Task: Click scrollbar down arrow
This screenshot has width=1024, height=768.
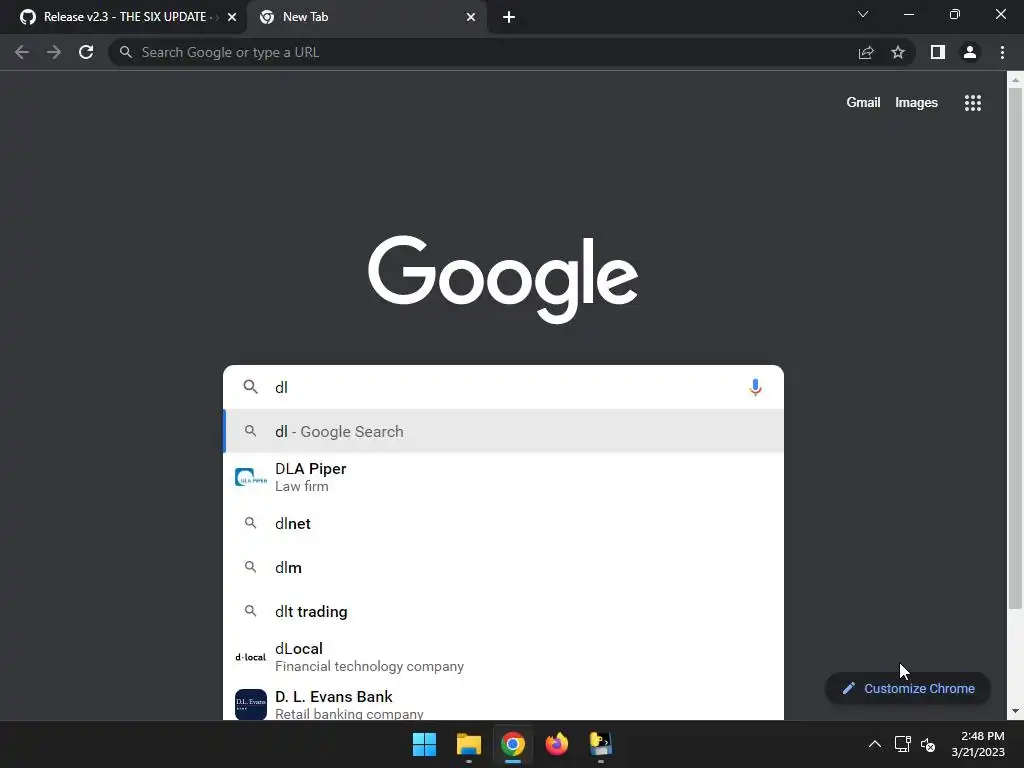Action: pyautogui.click(x=1015, y=711)
